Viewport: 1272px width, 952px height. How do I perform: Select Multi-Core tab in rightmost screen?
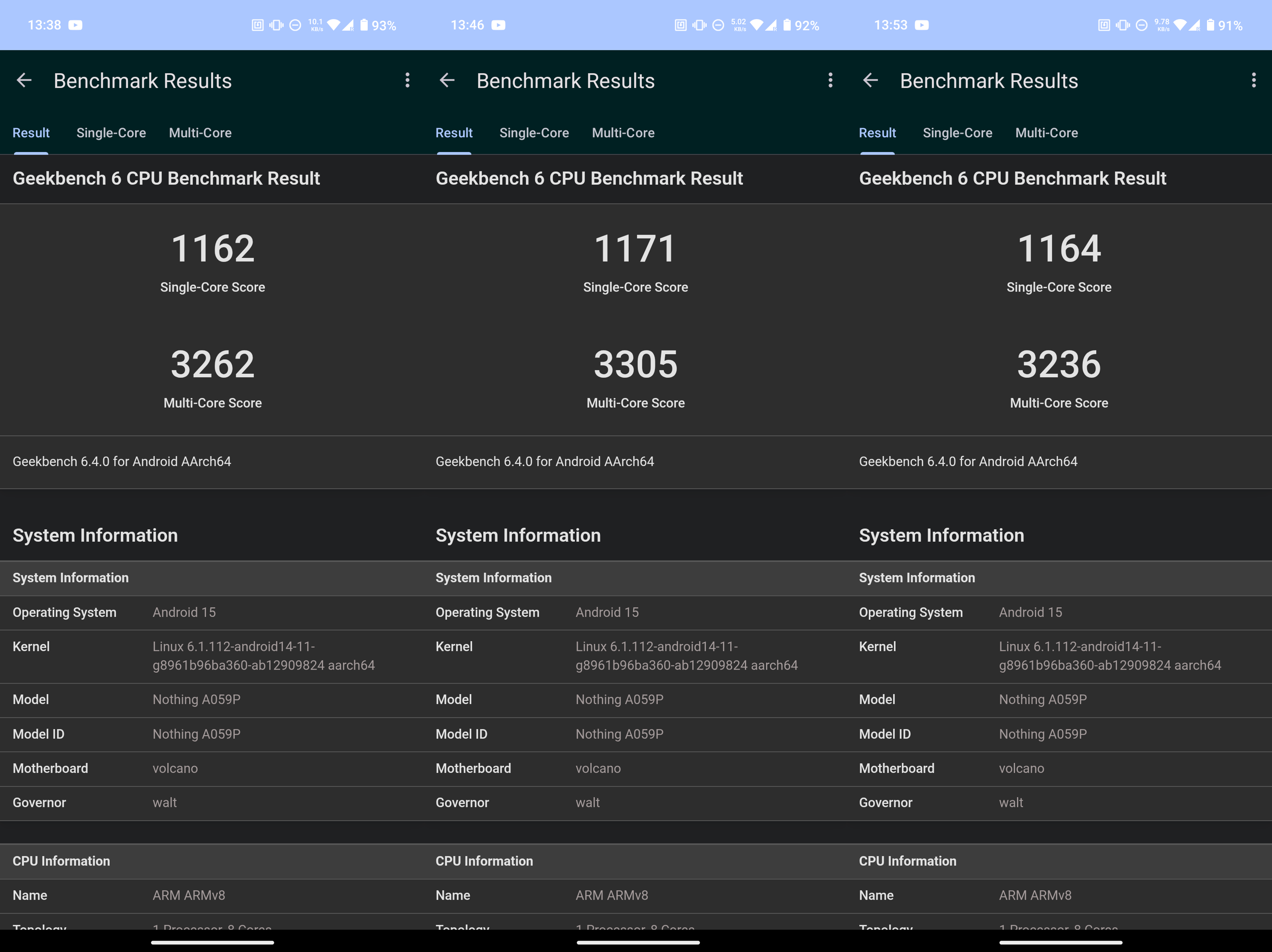pyautogui.click(x=1047, y=133)
